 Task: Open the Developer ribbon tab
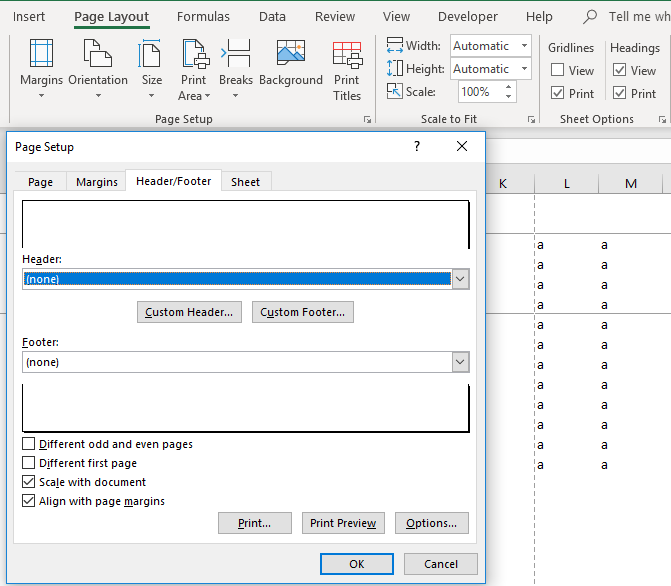click(468, 17)
